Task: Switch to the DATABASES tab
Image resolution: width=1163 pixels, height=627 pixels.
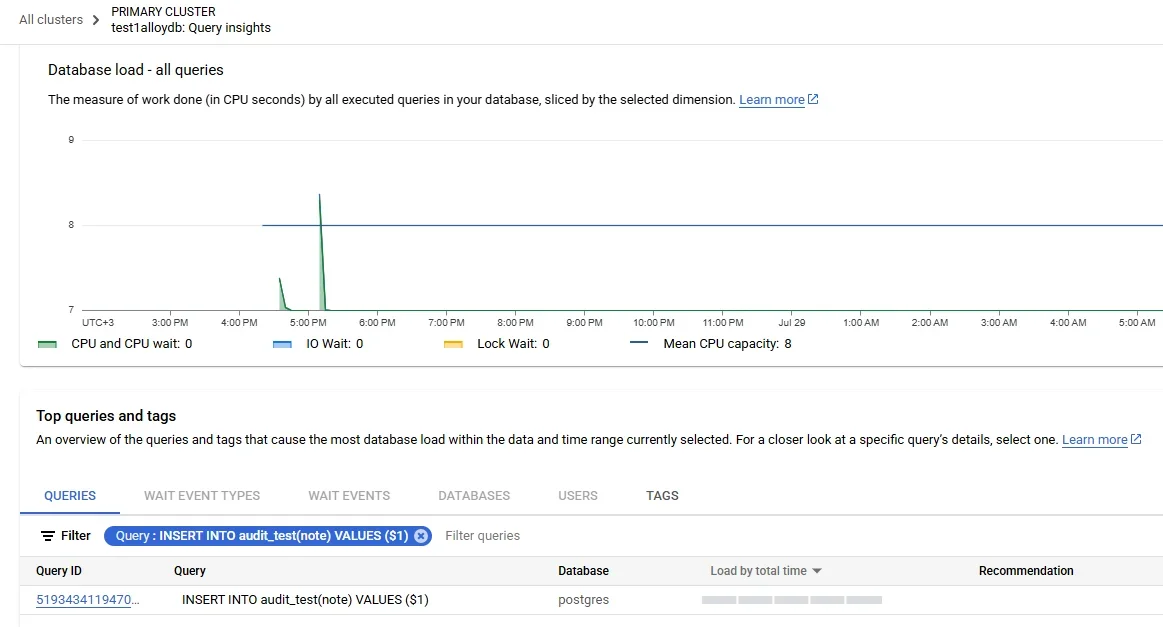Action: click(473, 495)
